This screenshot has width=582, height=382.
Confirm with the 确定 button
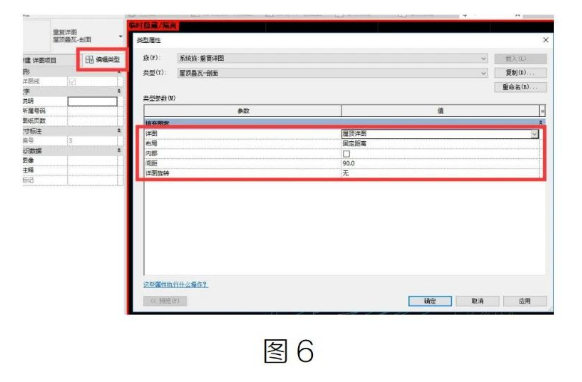(x=430, y=301)
